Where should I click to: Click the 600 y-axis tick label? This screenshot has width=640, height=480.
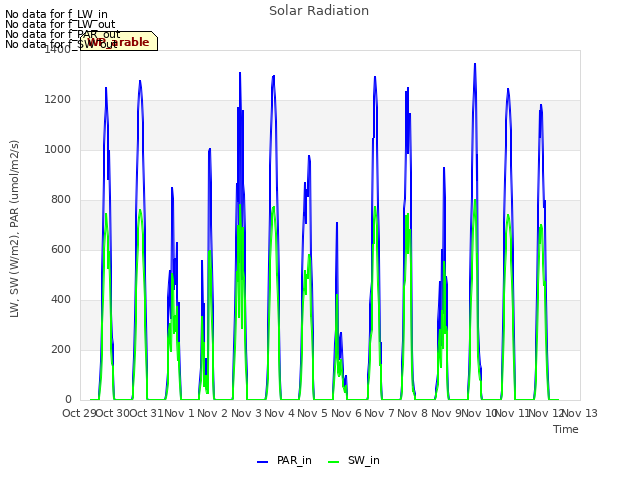(x=61, y=249)
